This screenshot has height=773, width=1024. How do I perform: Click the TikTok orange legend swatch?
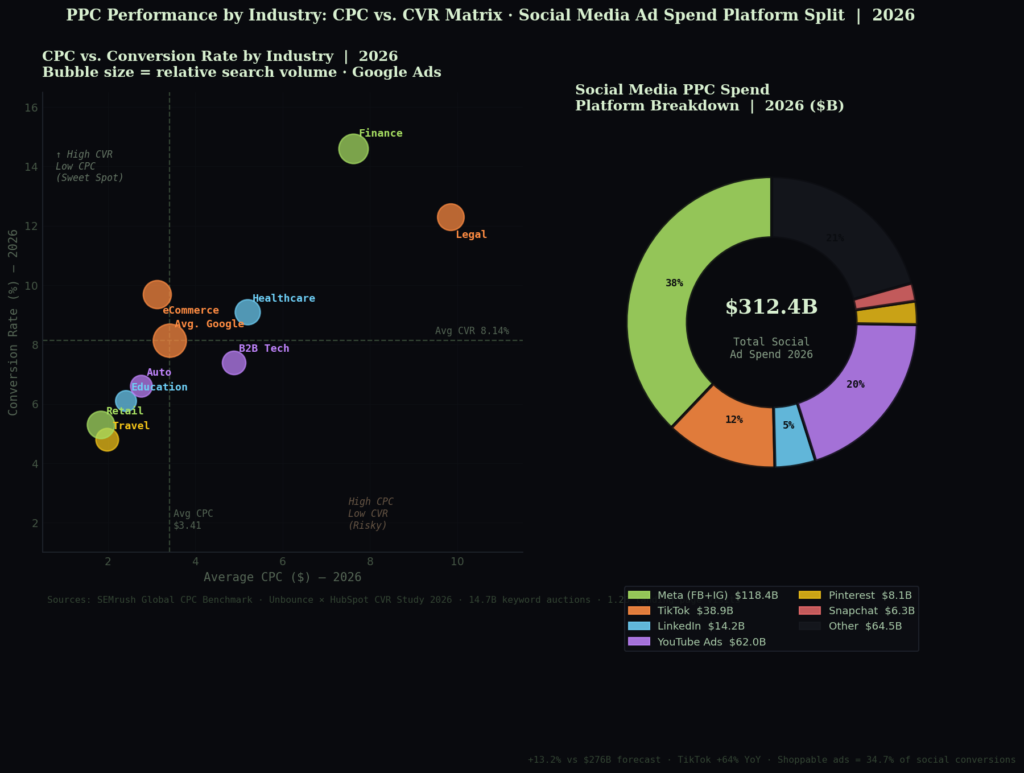point(639,610)
